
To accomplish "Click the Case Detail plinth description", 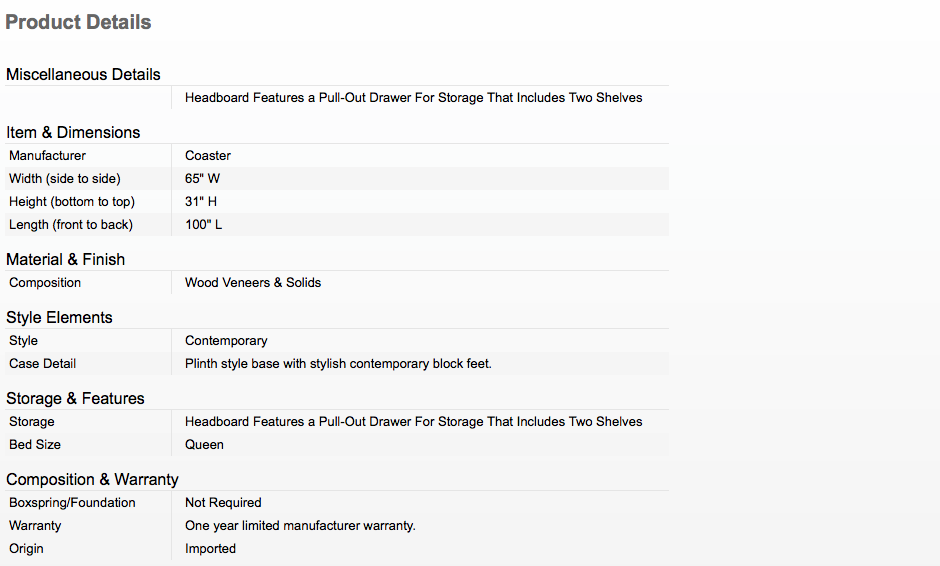I will 338,364.
